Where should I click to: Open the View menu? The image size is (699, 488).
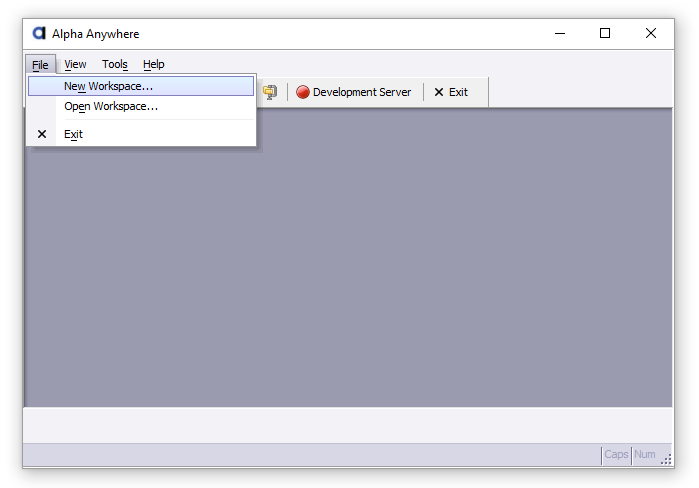pyautogui.click(x=75, y=65)
